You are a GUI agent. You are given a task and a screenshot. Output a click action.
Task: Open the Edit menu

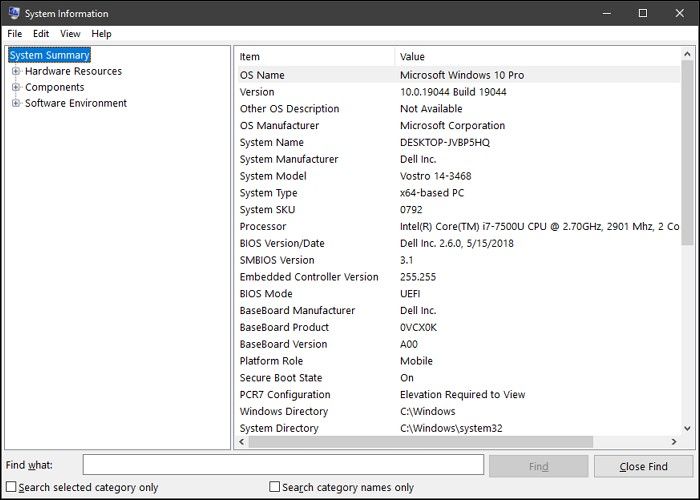tap(41, 33)
